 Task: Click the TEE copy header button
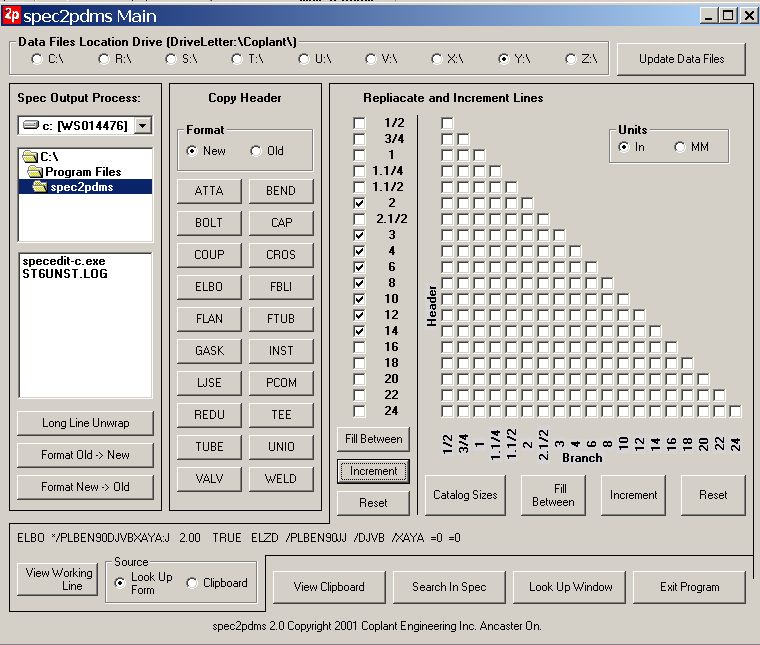pyautogui.click(x=281, y=414)
